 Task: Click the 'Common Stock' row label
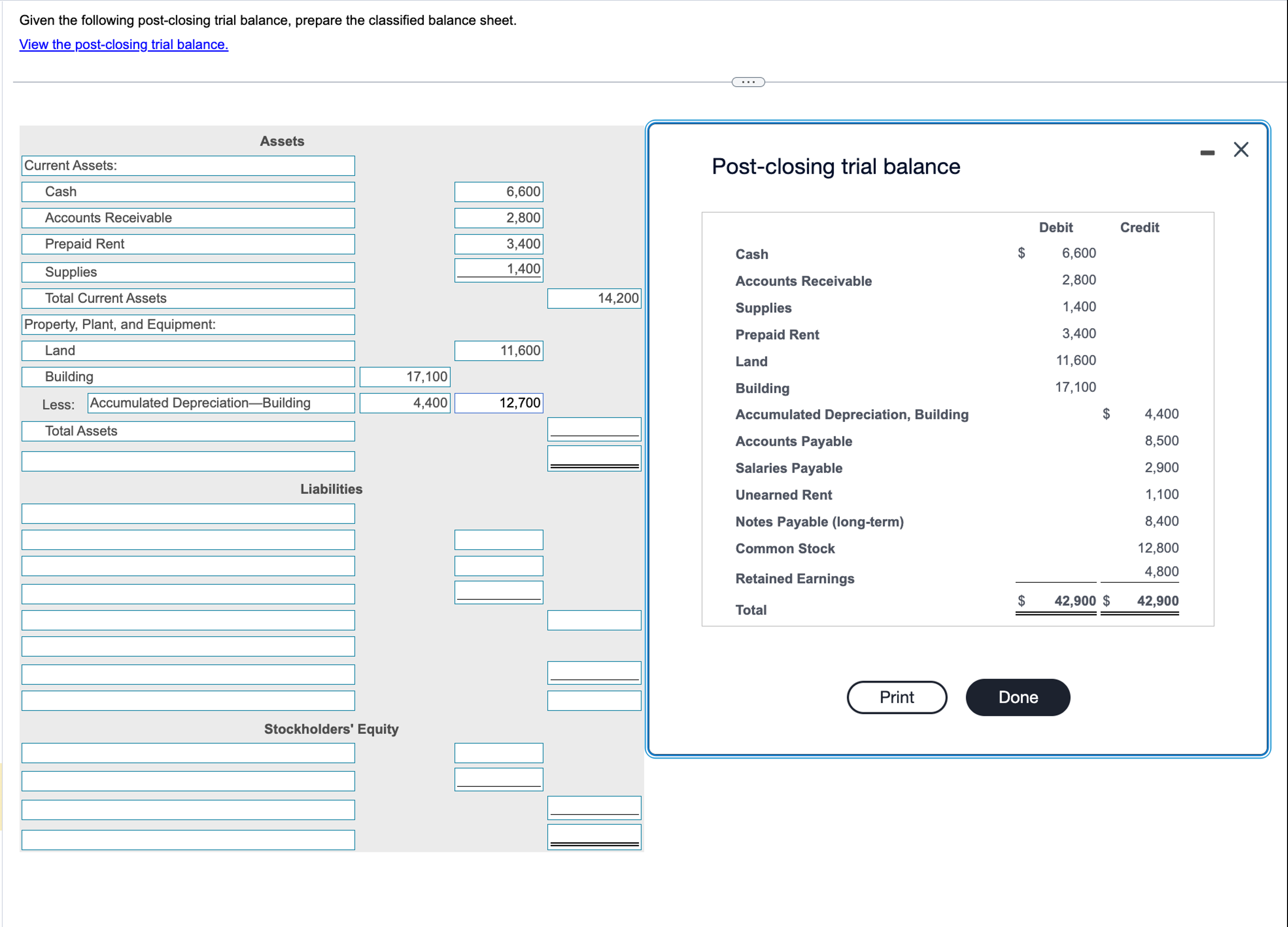tap(785, 549)
